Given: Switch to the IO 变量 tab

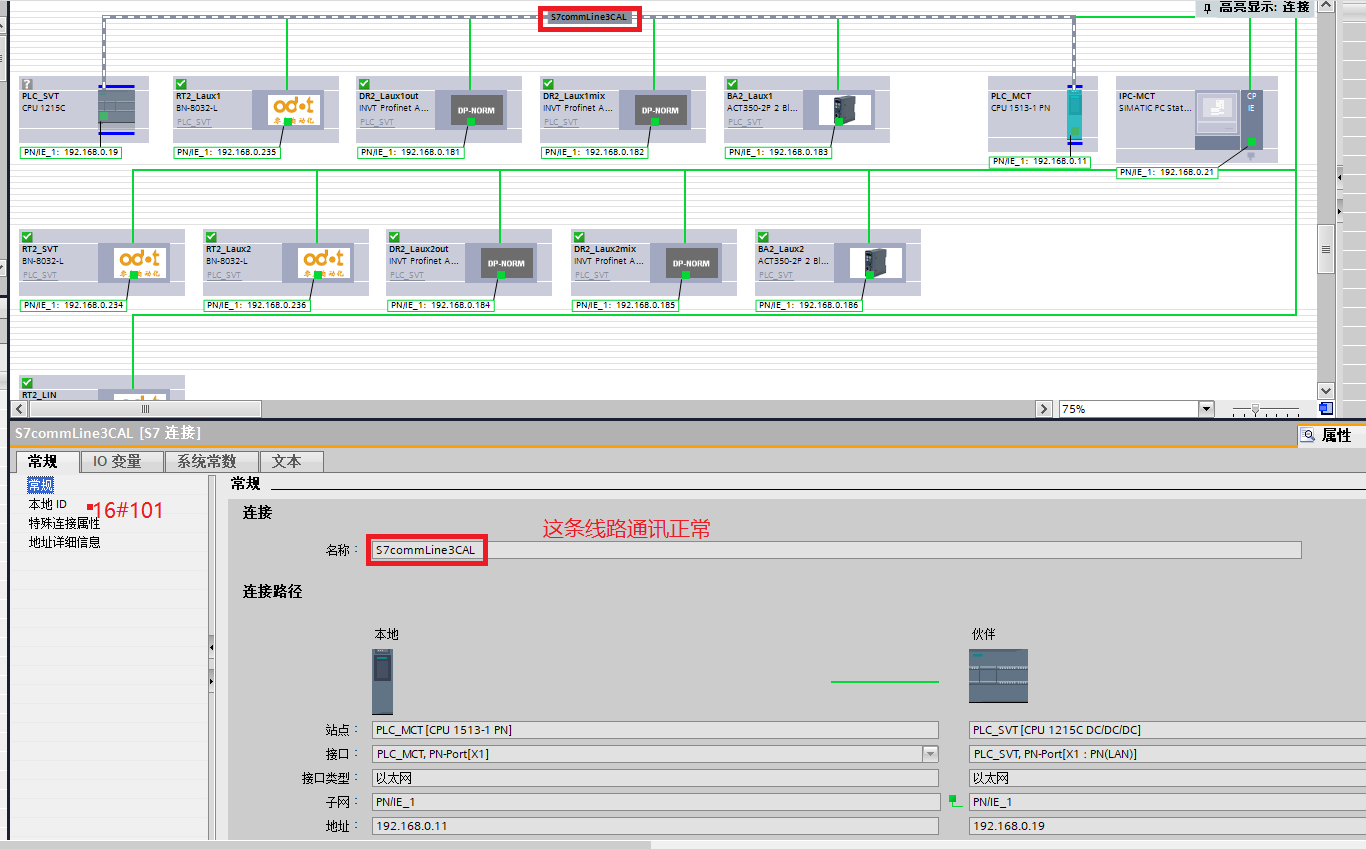Looking at the screenshot, I should pos(117,461).
